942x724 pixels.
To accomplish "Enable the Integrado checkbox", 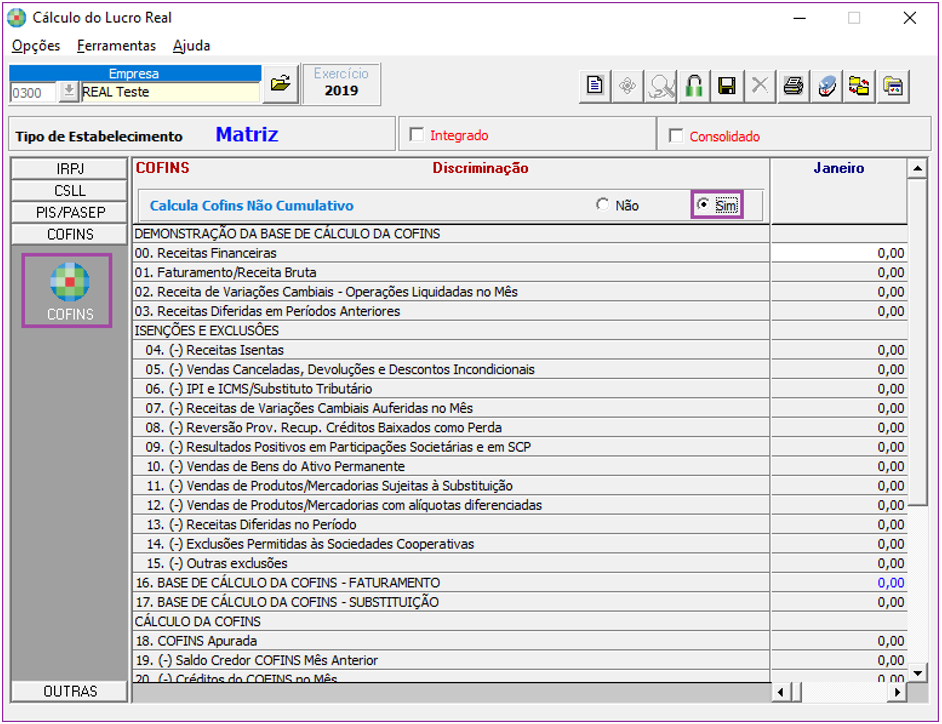I will pyautogui.click(x=417, y=135).
